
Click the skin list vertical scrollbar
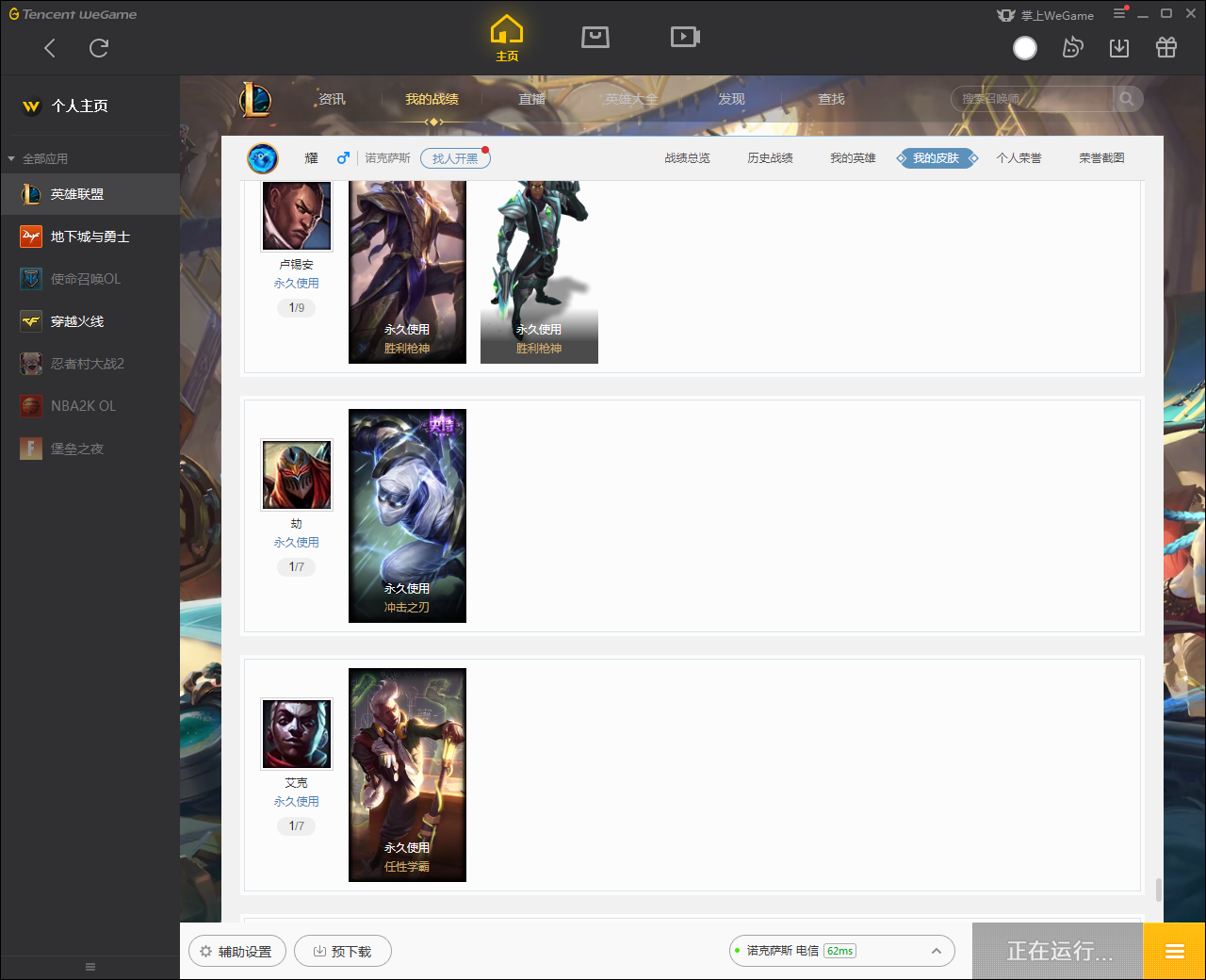pos(1158,890)
